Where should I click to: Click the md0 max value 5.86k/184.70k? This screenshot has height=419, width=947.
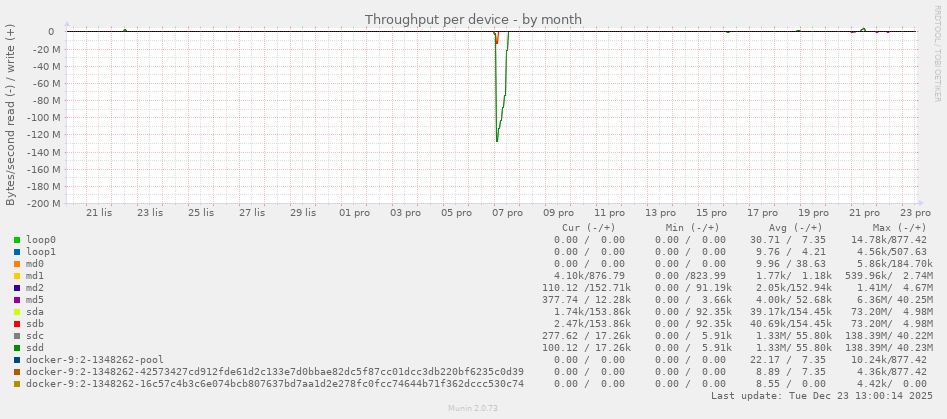point(896,264)
